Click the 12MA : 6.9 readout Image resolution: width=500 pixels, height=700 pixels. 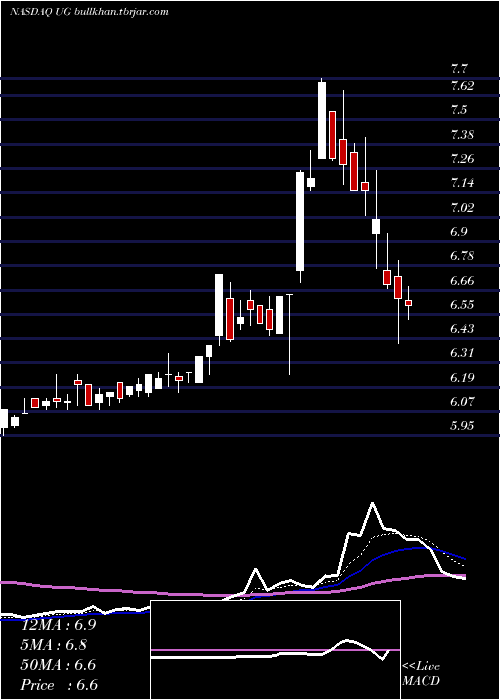click(x=58, y=625)
